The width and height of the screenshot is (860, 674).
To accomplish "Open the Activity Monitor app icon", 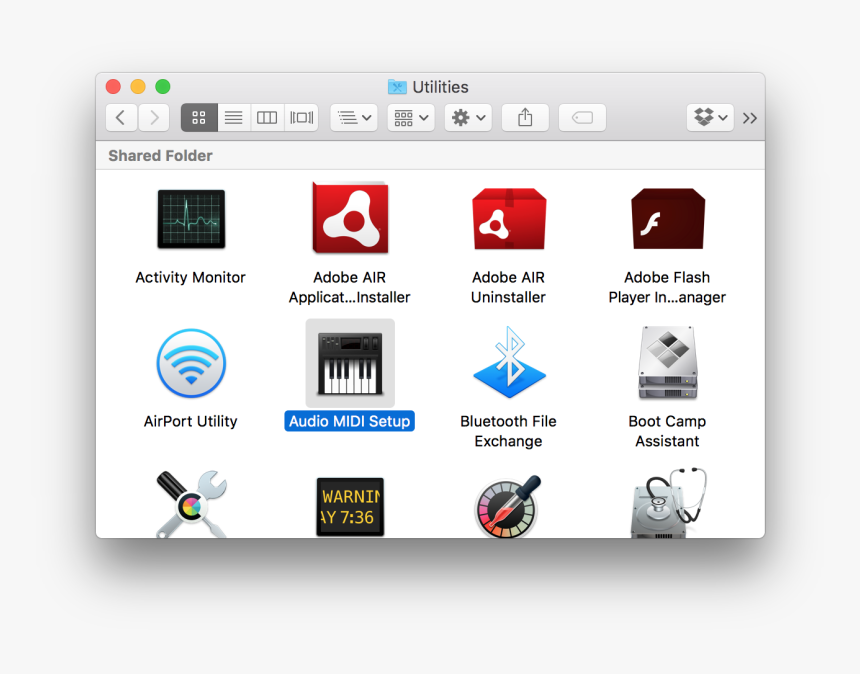I will coord(191,219).
